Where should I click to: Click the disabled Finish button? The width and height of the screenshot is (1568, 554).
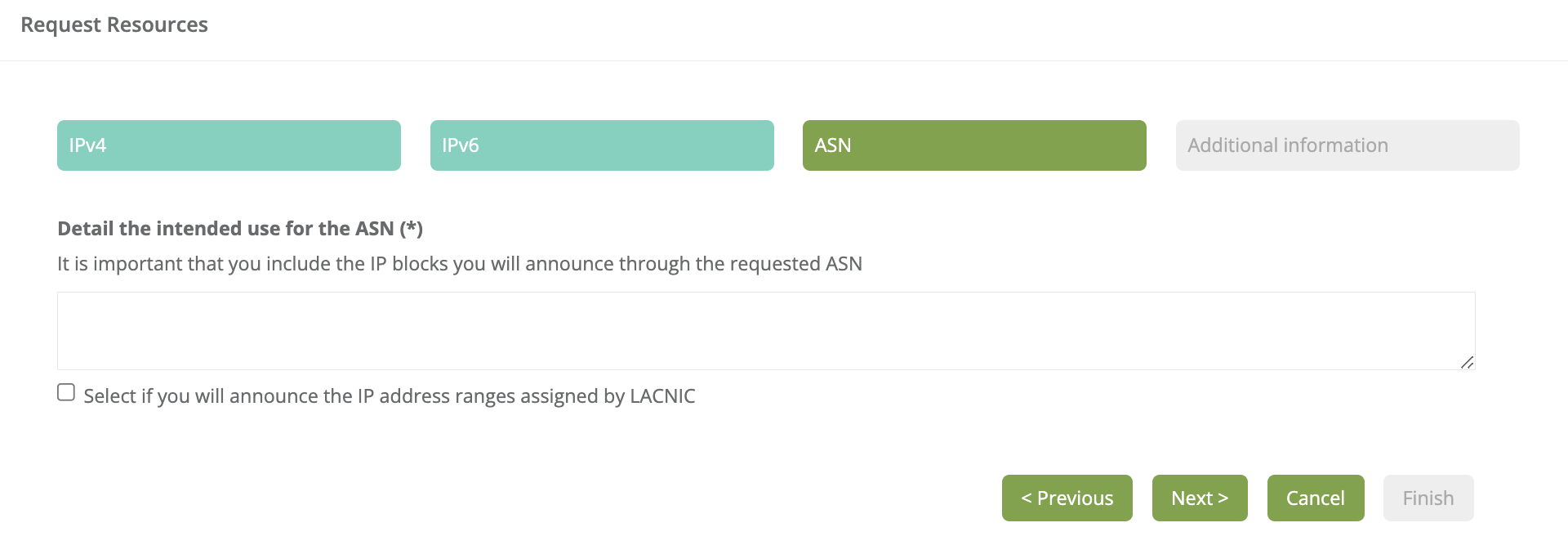[1428, 498]
